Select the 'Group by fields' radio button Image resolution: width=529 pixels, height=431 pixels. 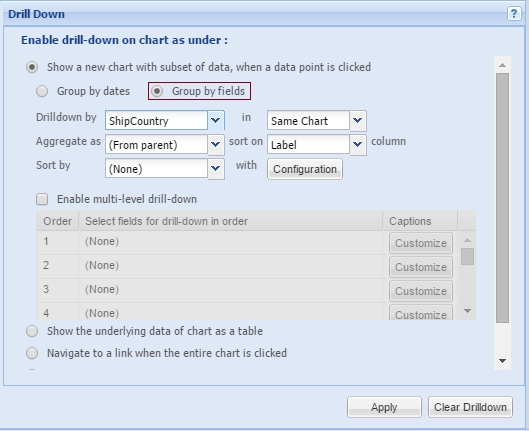[x=157, y=91]
